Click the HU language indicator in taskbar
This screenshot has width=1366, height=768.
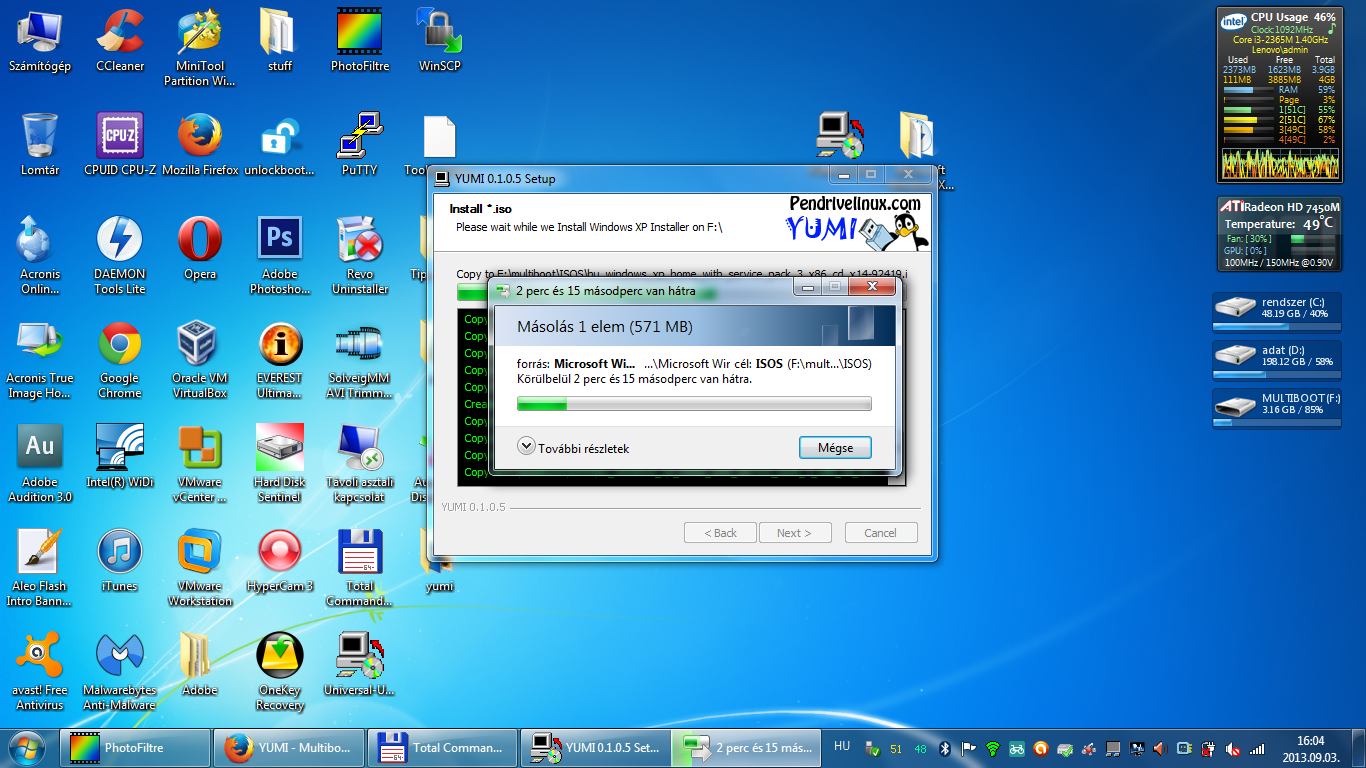[x=842, y=746]
